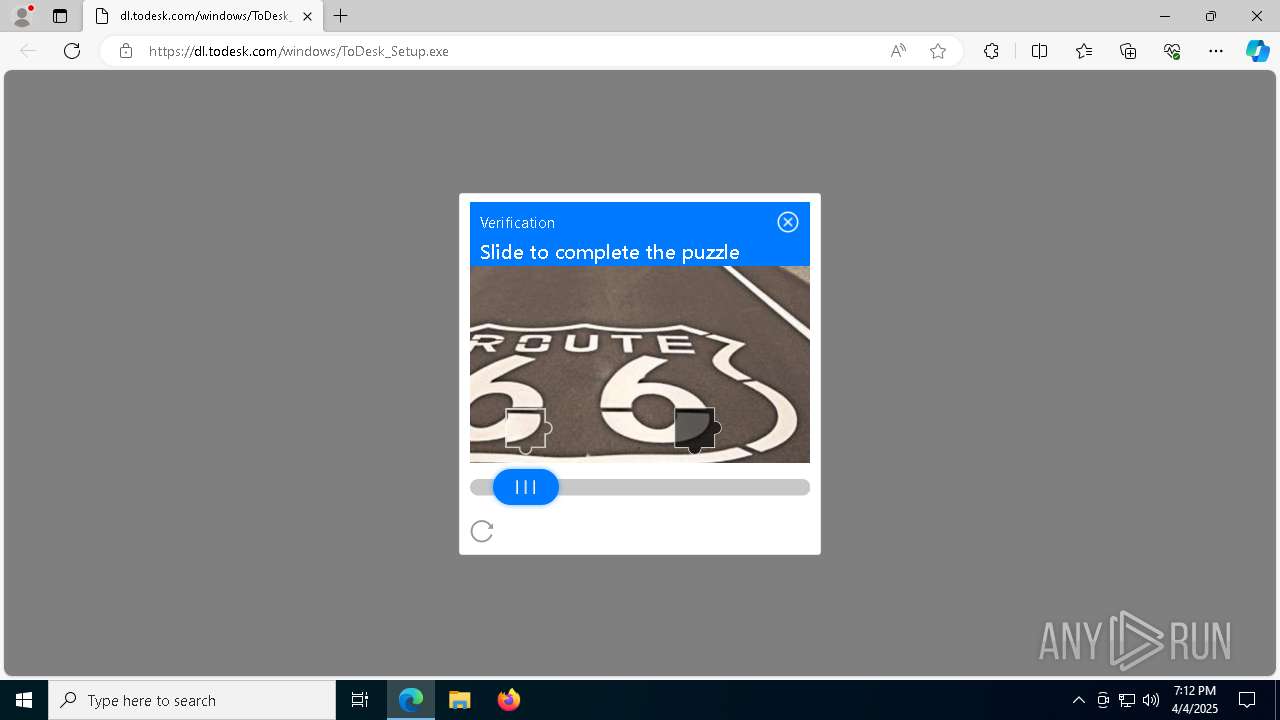Activate the Read aloud icon
Screen dimensions: 1280x720
point(898,51)
